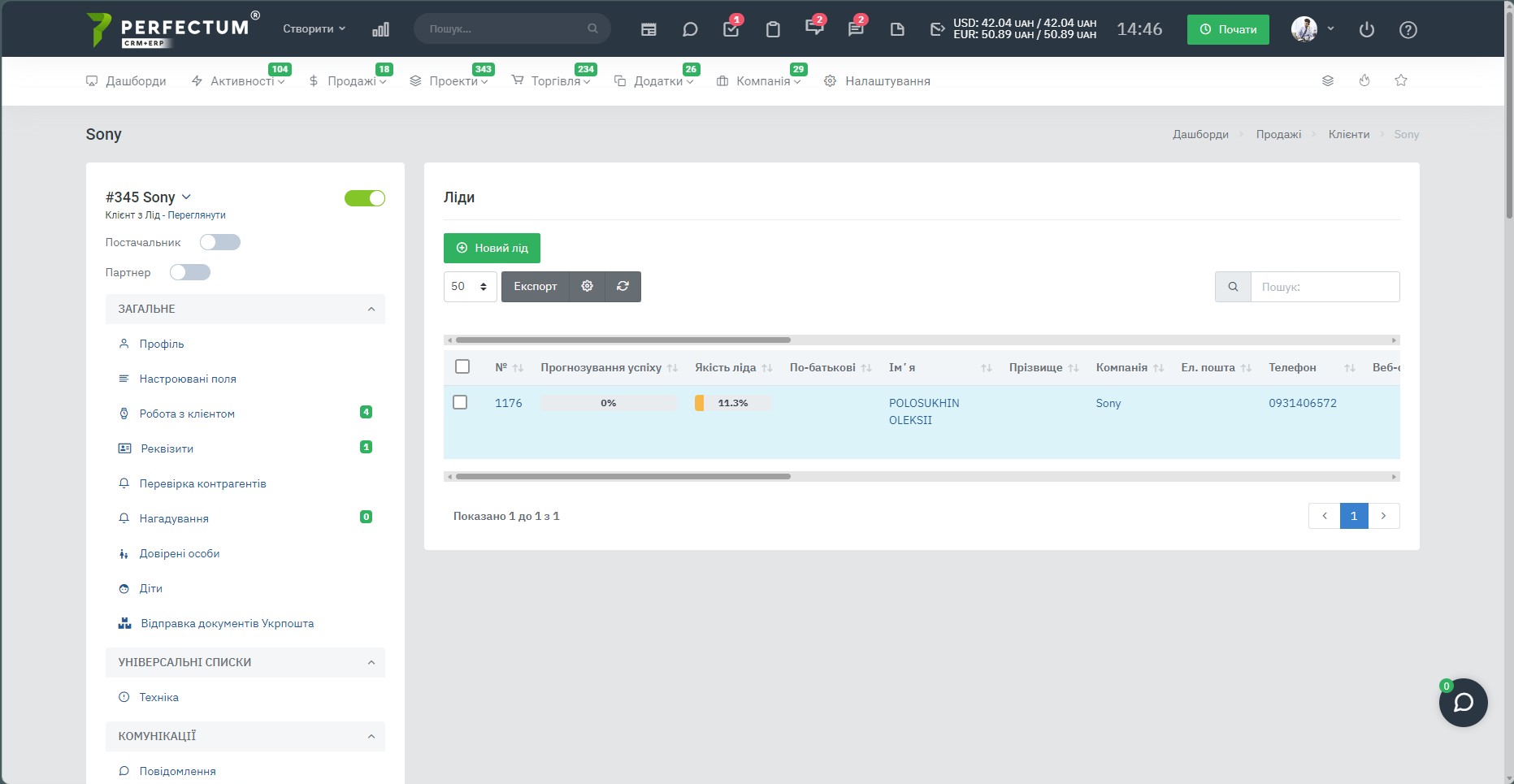Click the Експорт button

click(536, 287)
